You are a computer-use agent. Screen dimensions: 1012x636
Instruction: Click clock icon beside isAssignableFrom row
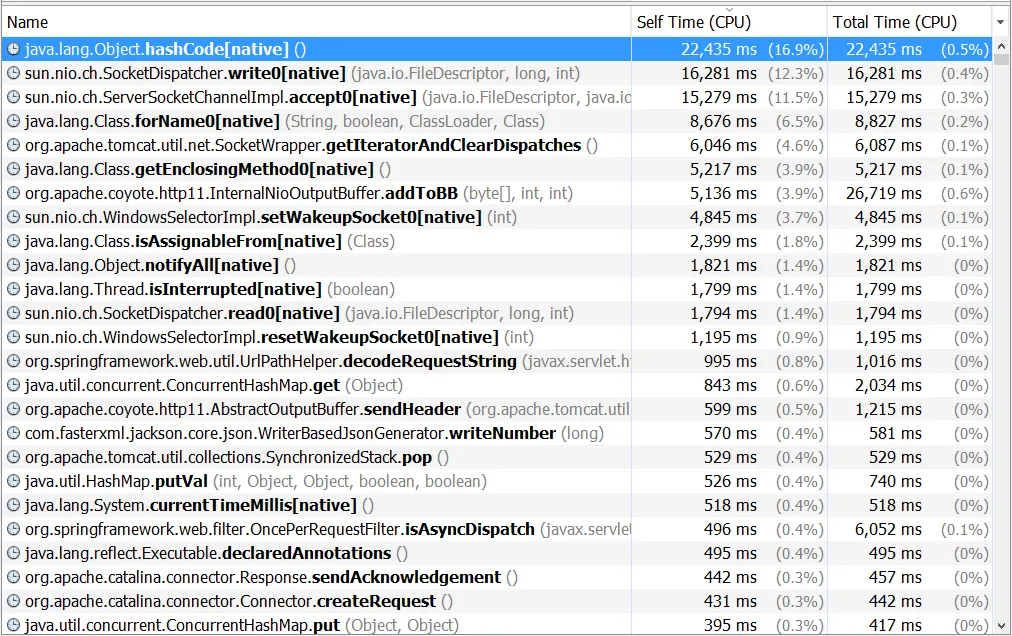point(13,241)
